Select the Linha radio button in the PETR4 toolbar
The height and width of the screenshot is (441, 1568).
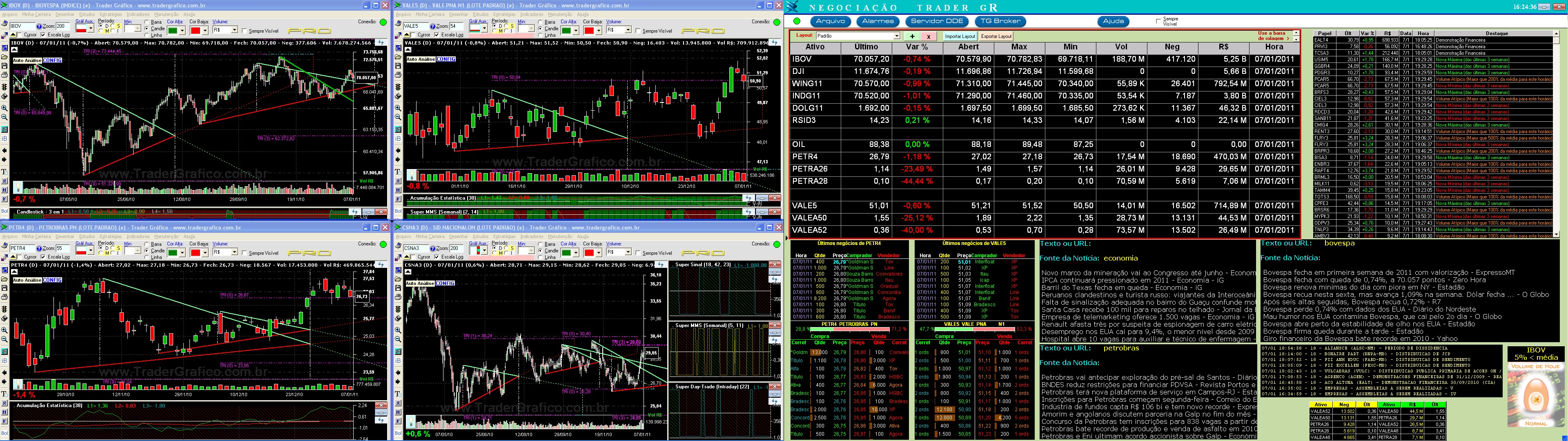coord(146,257)
